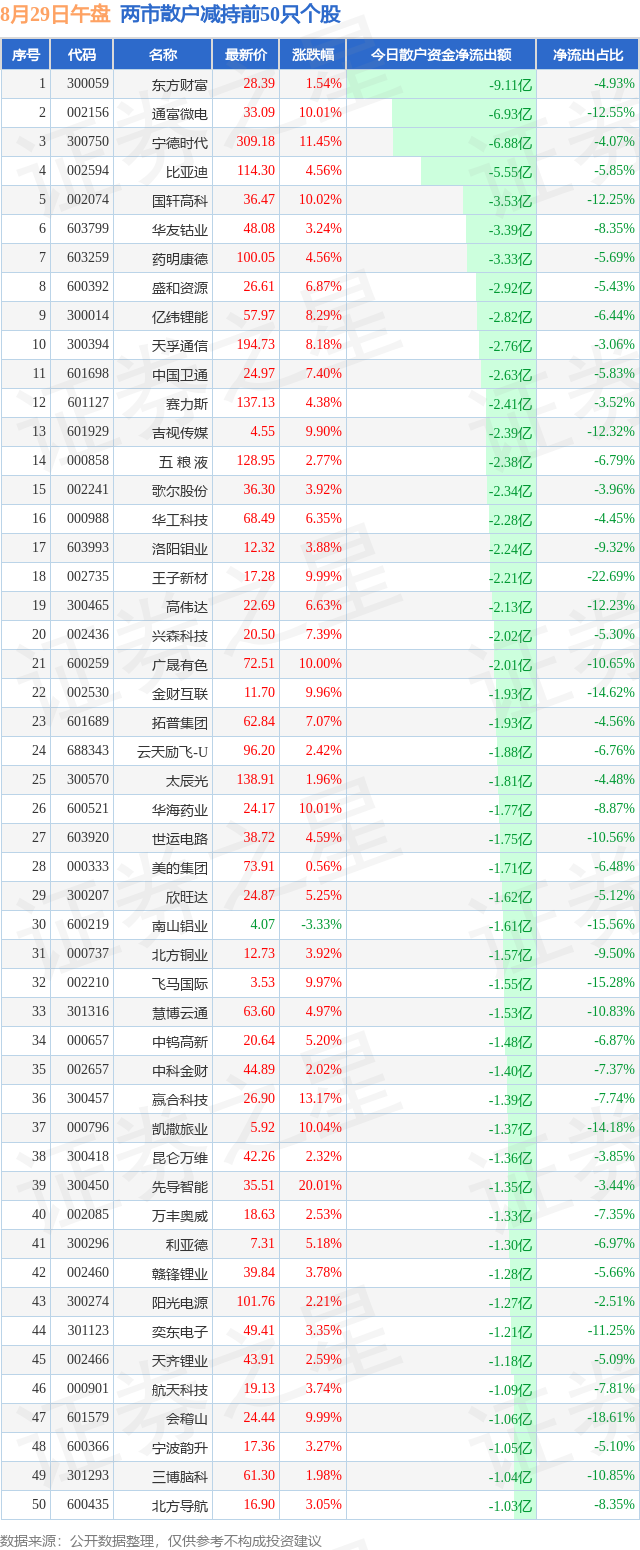The image size is (640, 1550).
Task: Select stock name 国轩高科
Action: (180, 200)
